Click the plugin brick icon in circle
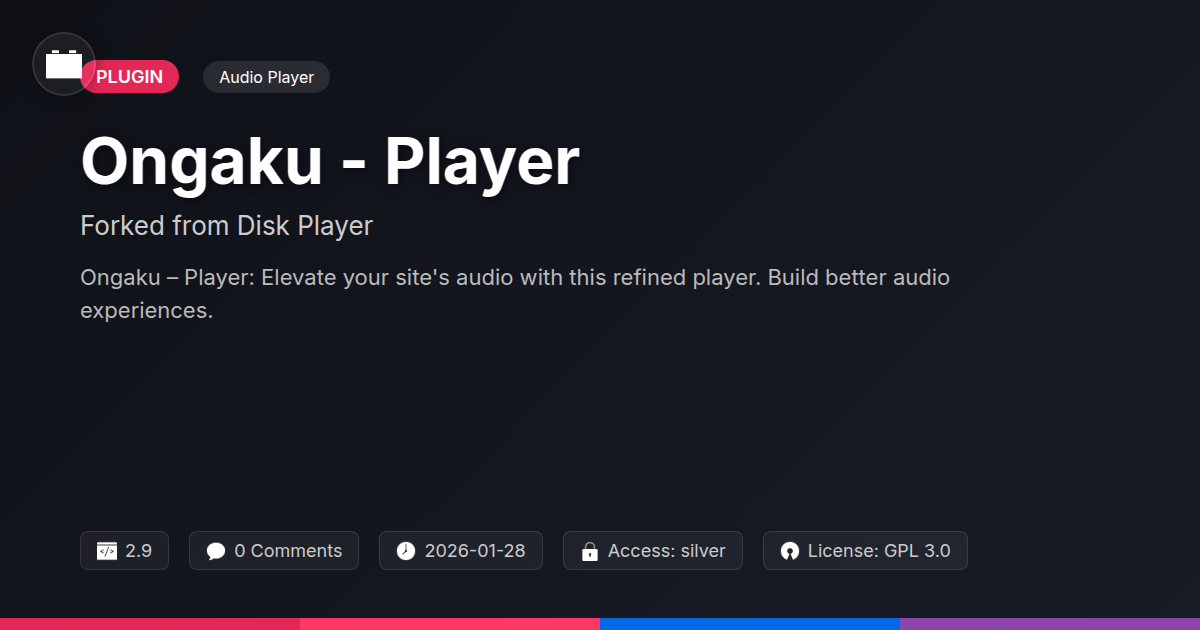 (x=64, y=64)
